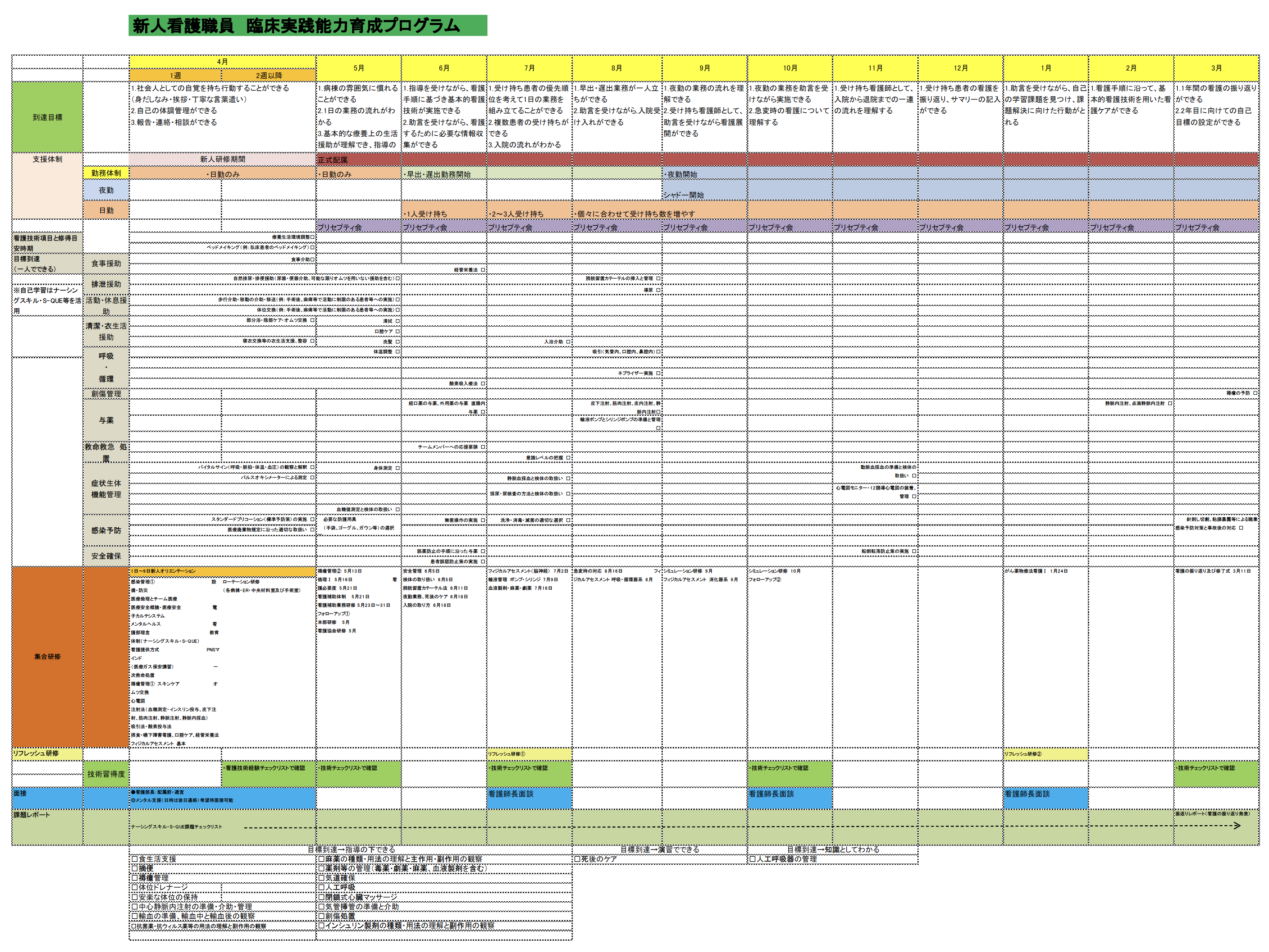Select the 症状生体機能管理 category label
The image size is (1269, 952).
[106, 489]
